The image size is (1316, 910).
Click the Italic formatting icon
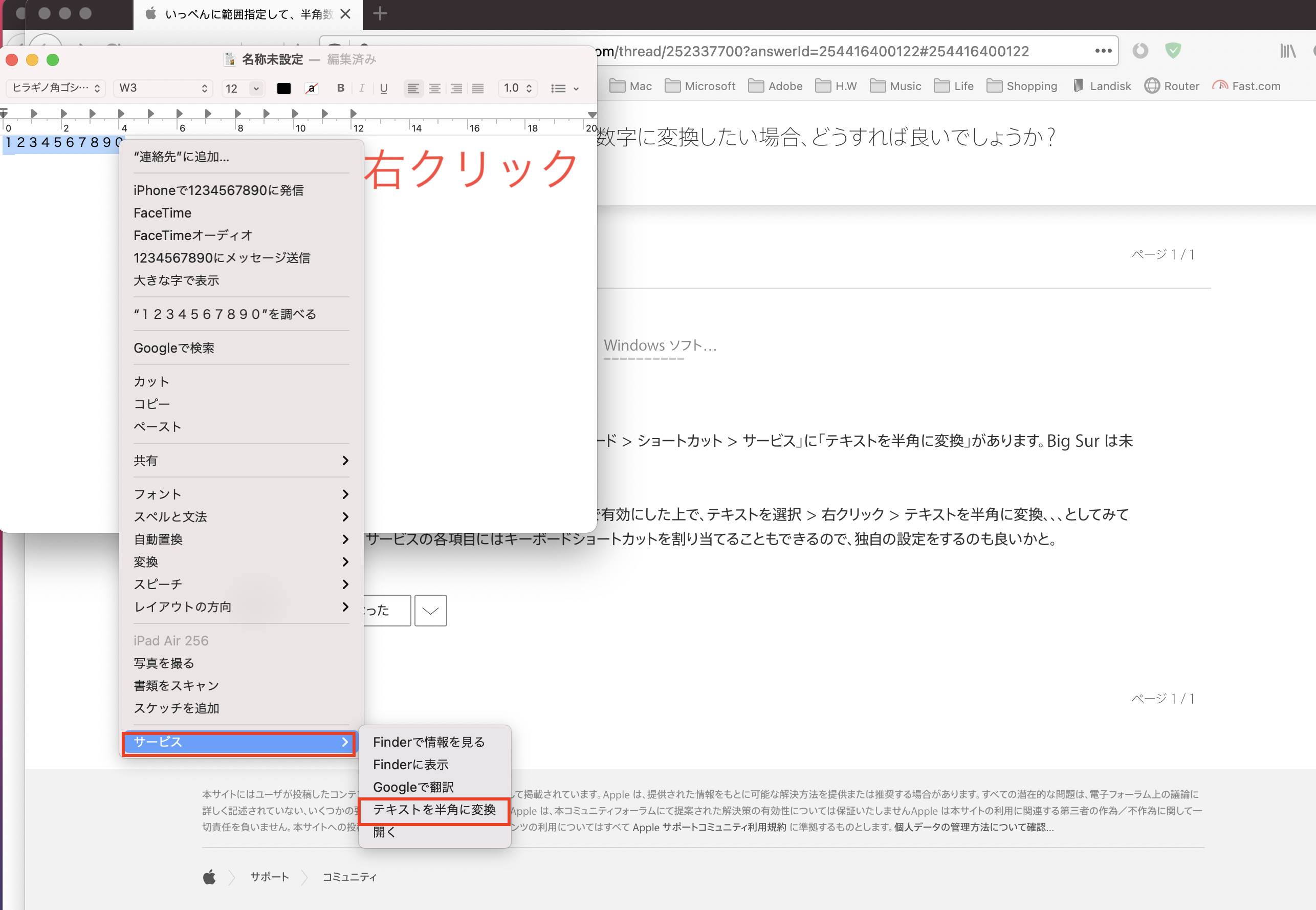(x=361, y=88)
